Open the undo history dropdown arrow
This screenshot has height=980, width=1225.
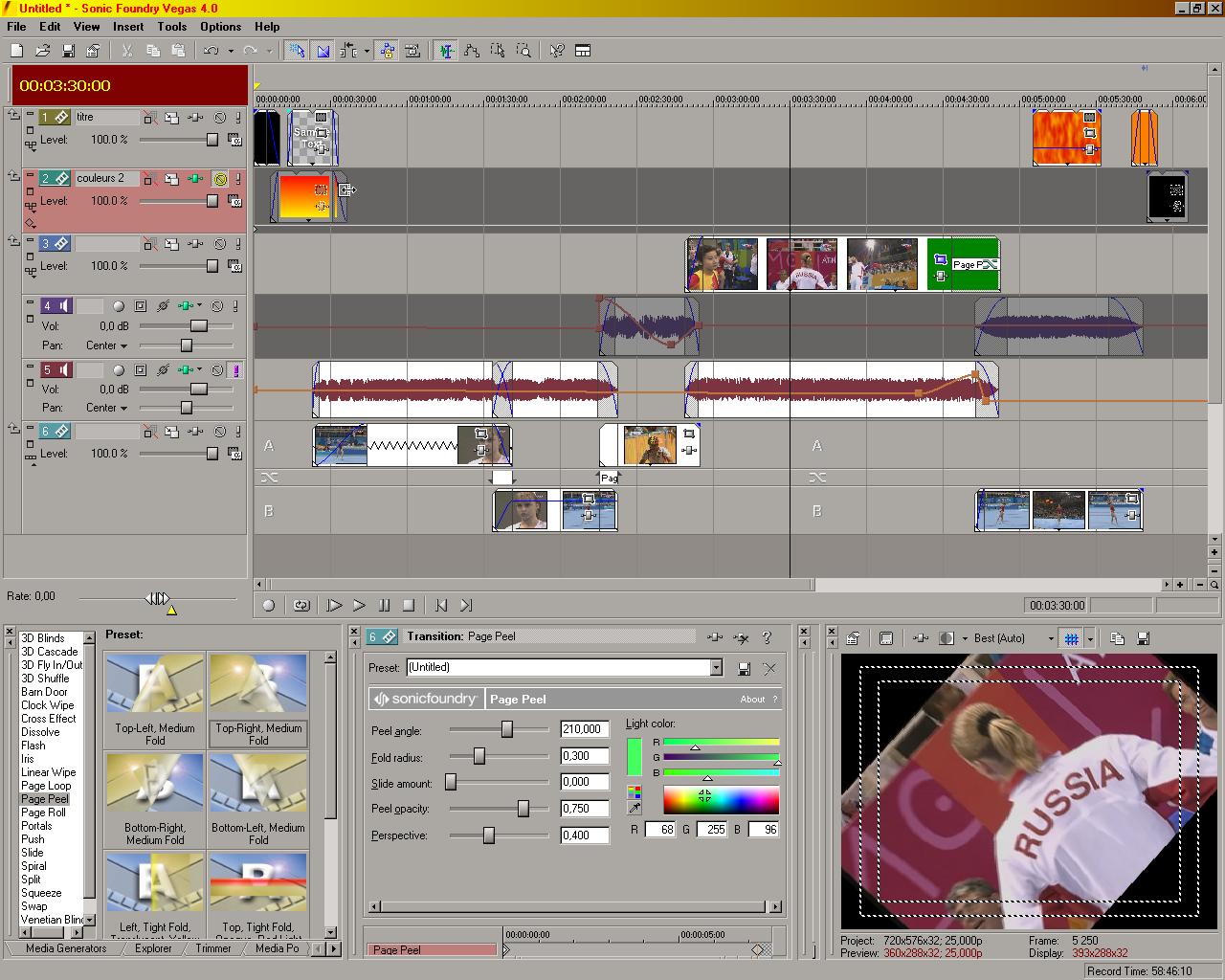click(x=231, y=51)
